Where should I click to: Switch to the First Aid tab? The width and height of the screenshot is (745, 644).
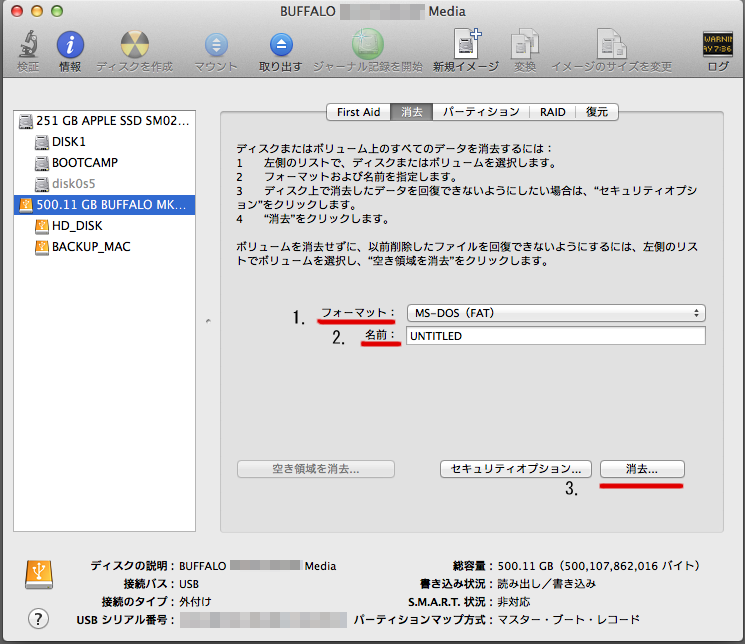coord(358,112)
